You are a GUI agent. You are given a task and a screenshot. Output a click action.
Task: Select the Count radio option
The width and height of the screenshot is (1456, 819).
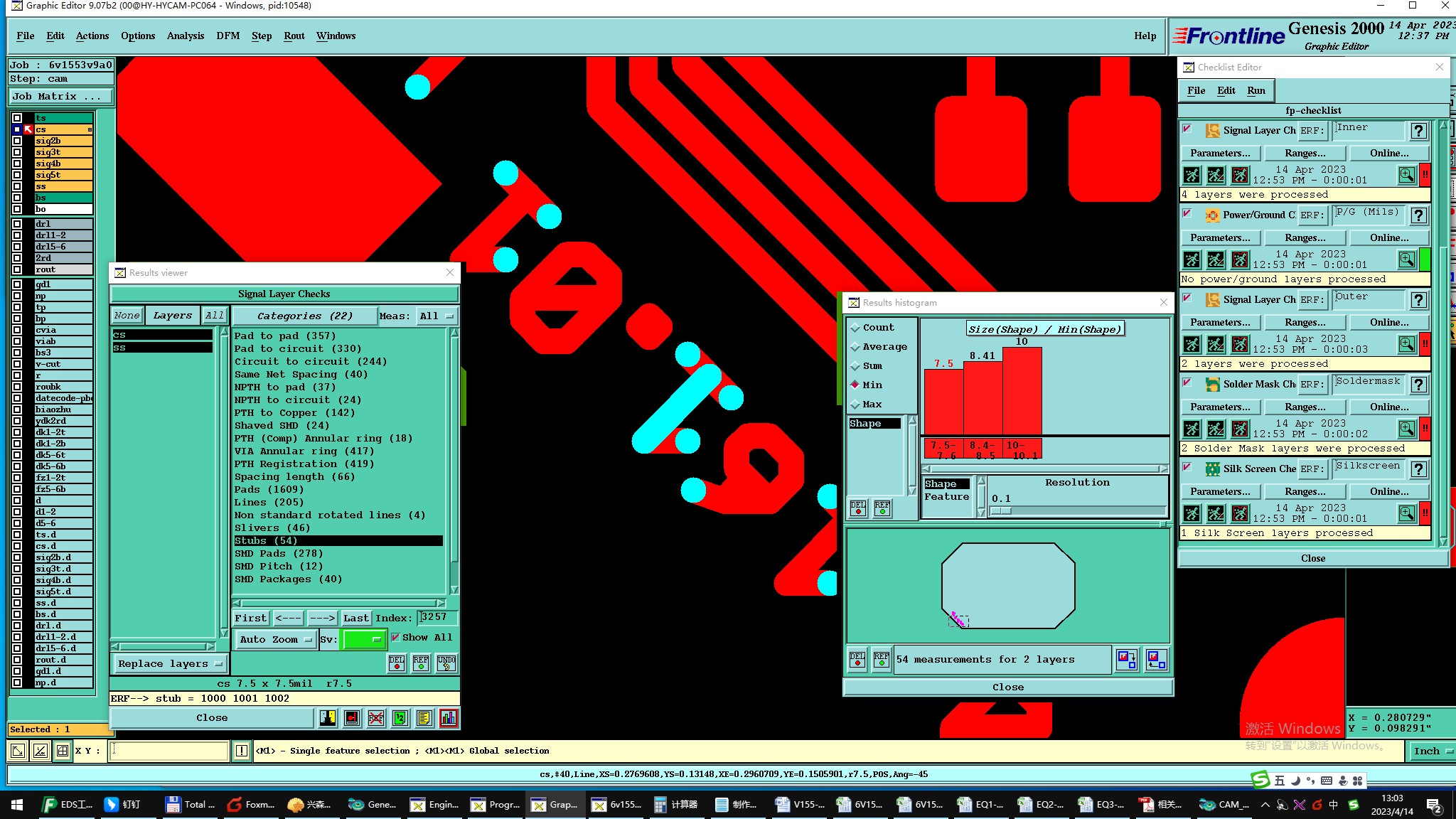tap(855, 328)
